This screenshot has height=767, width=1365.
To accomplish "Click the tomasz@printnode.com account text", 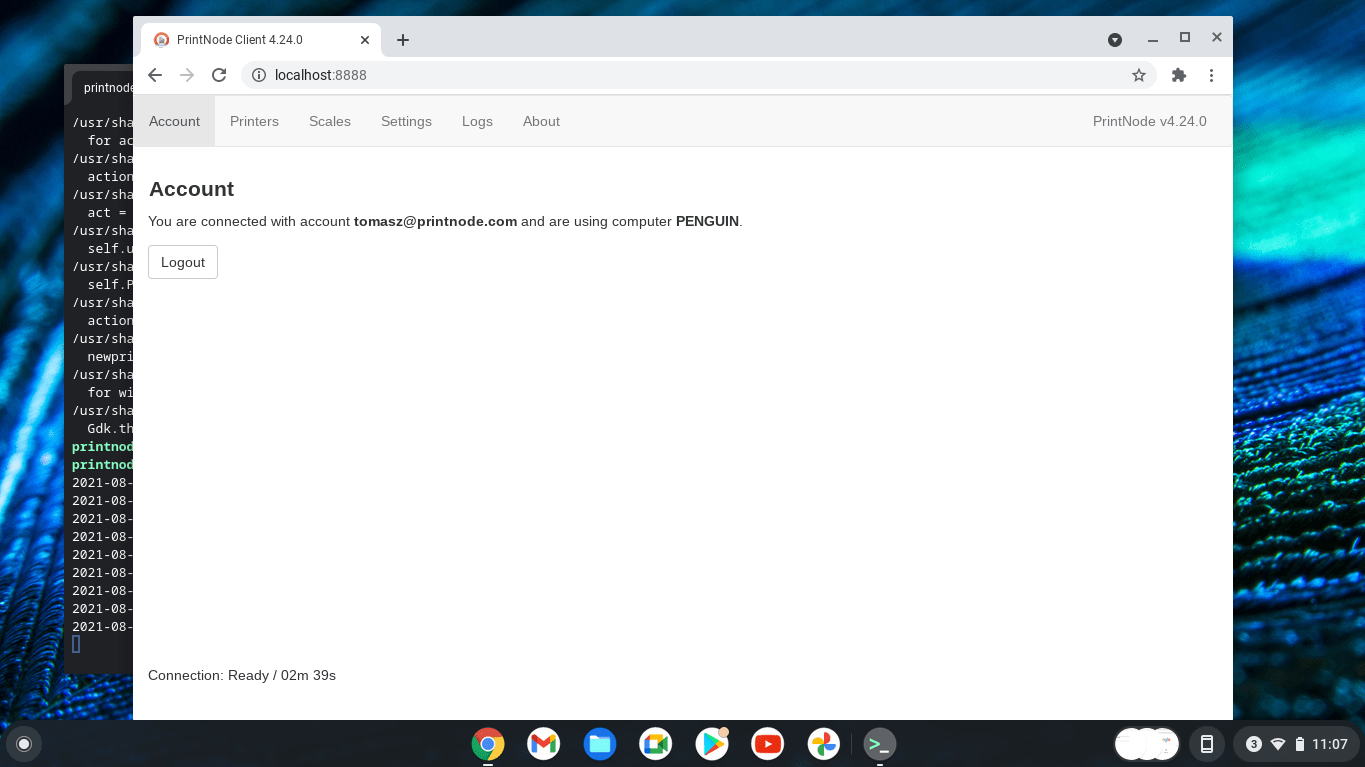I will coord(435,221).
